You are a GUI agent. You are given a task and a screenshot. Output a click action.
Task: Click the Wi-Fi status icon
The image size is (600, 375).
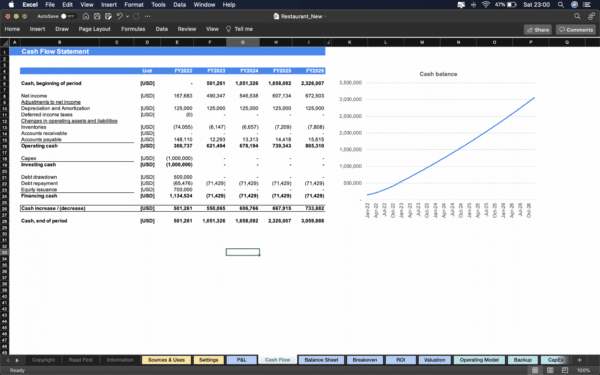(486, 5)
